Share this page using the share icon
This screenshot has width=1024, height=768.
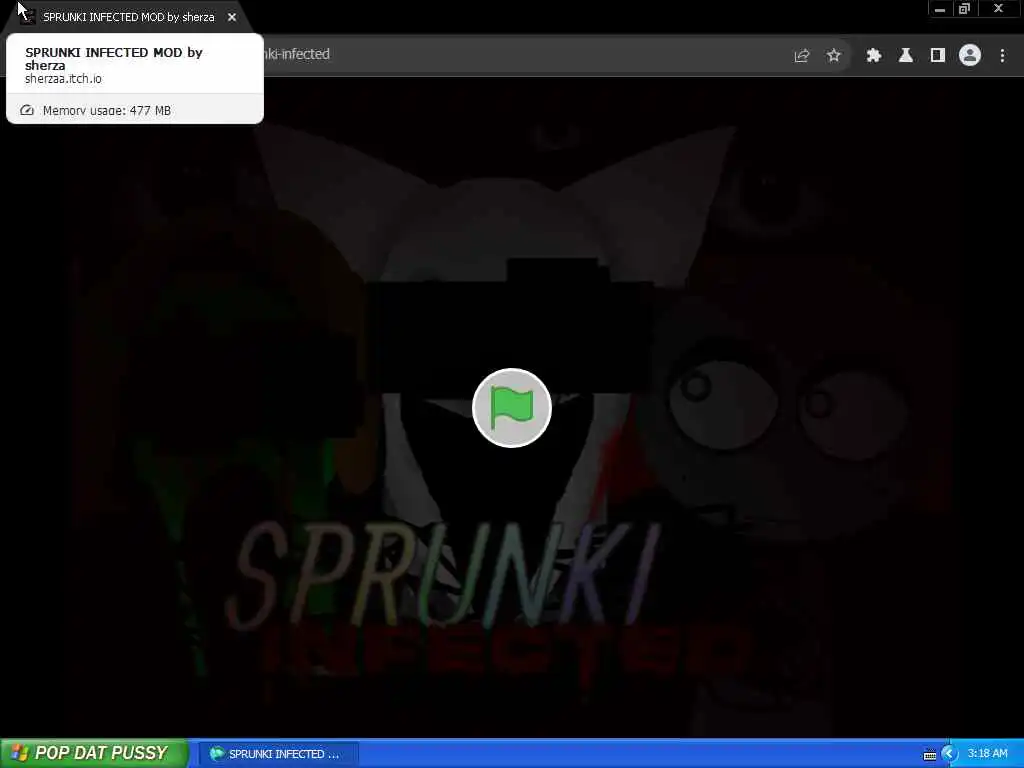click(801, 56)
